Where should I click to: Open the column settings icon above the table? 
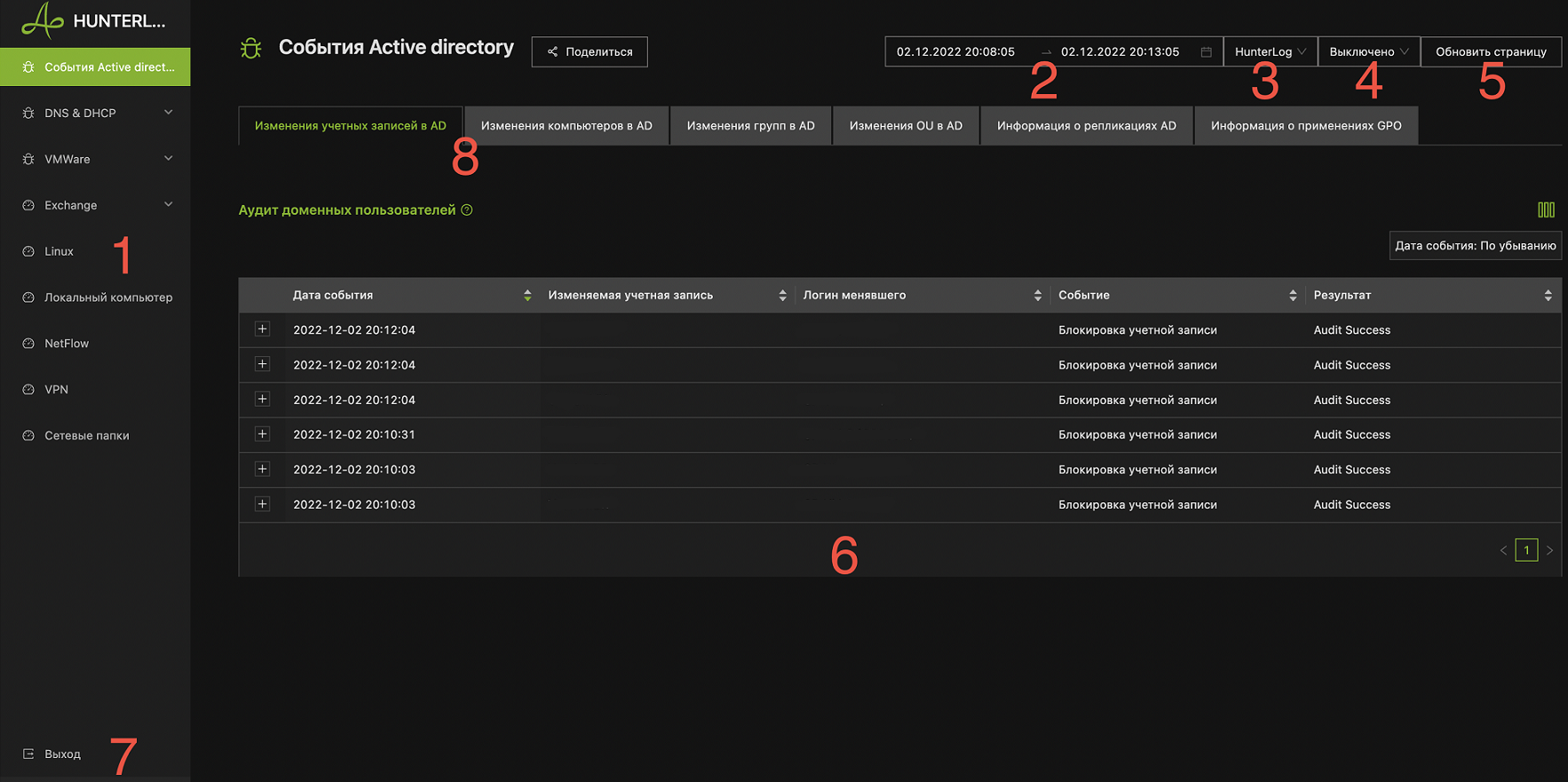[1546, 209]
